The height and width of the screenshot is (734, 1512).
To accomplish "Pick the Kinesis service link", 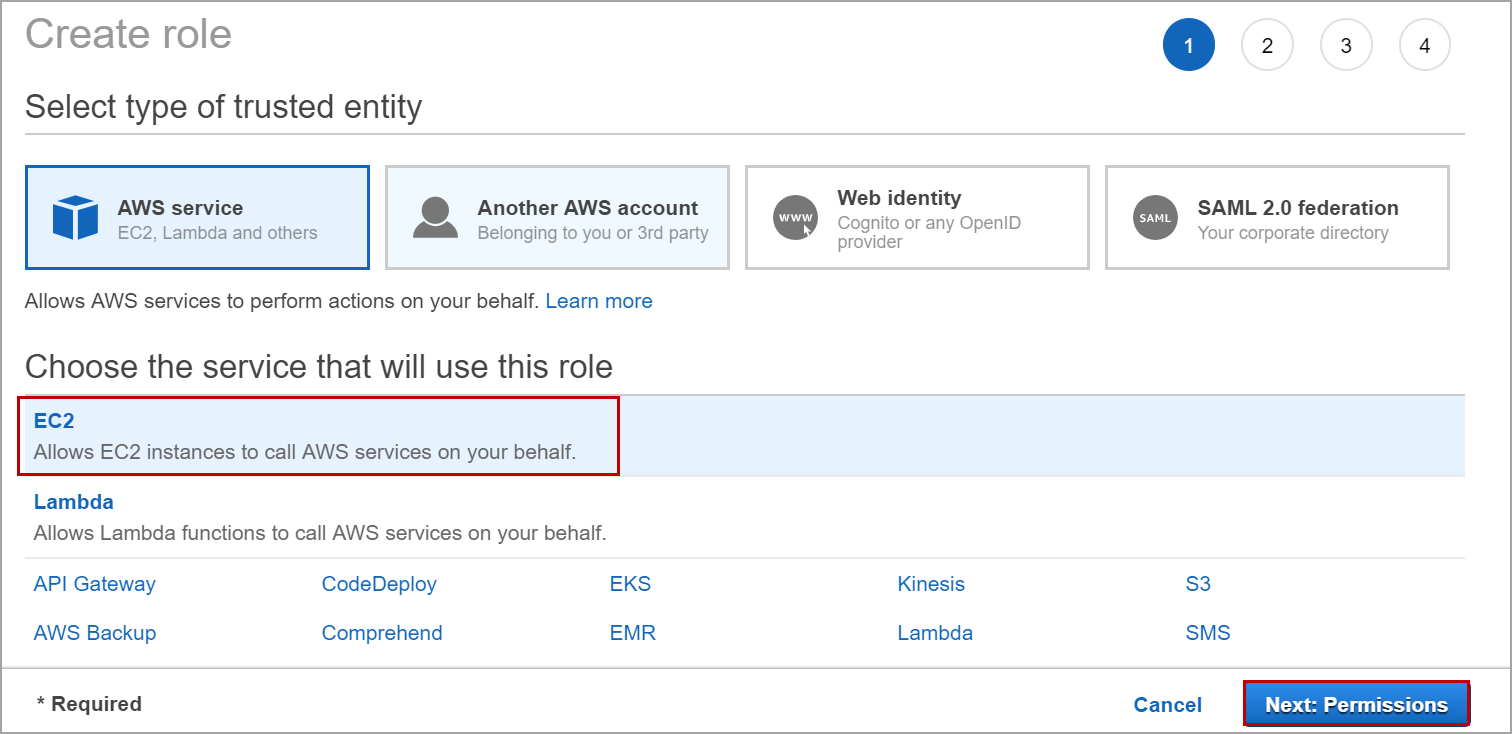I will (931, 584).
